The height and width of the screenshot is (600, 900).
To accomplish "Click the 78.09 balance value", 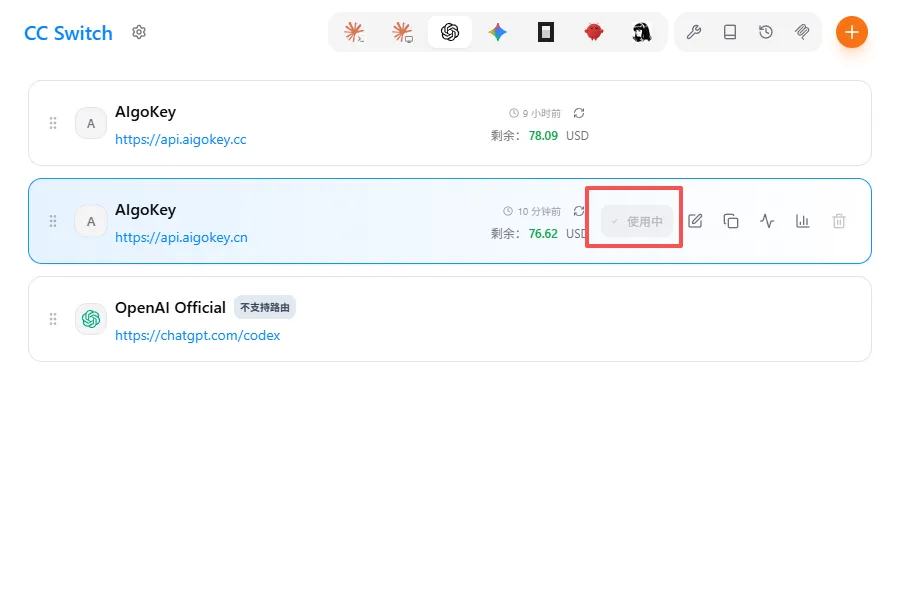I will (x=543, y=136).
